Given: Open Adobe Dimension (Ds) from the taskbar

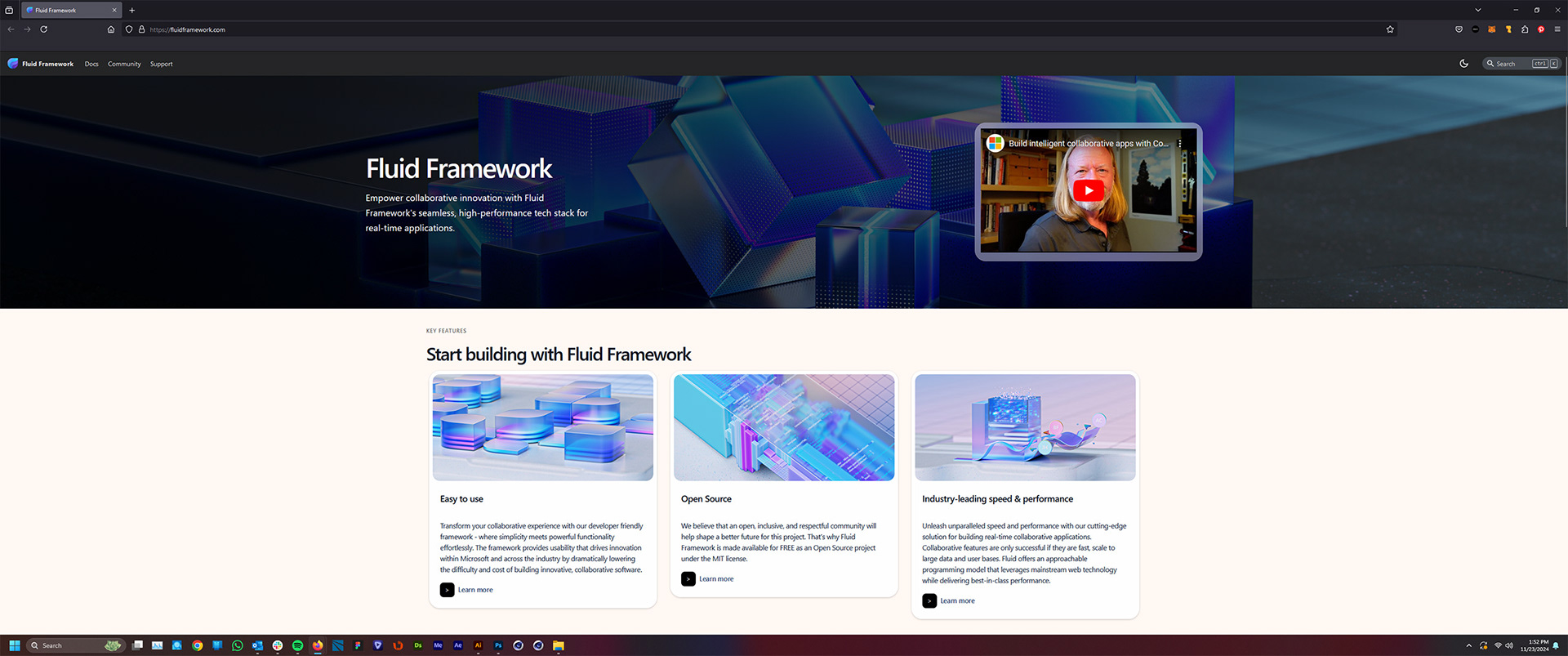Looking at the screenshot, I should [x=418, y=645].
